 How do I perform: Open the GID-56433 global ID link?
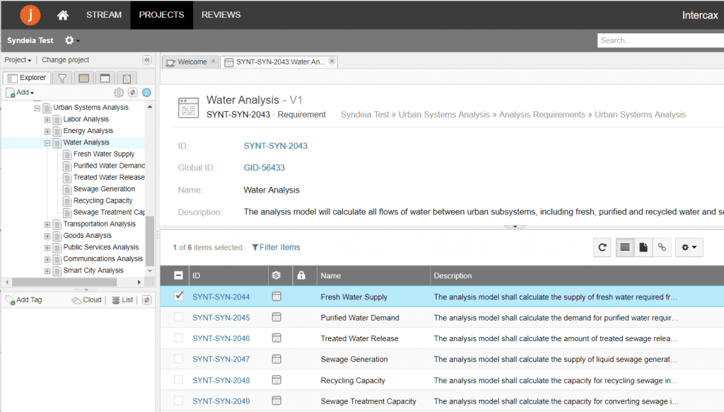pyautogui.click(x=264, y=168)
